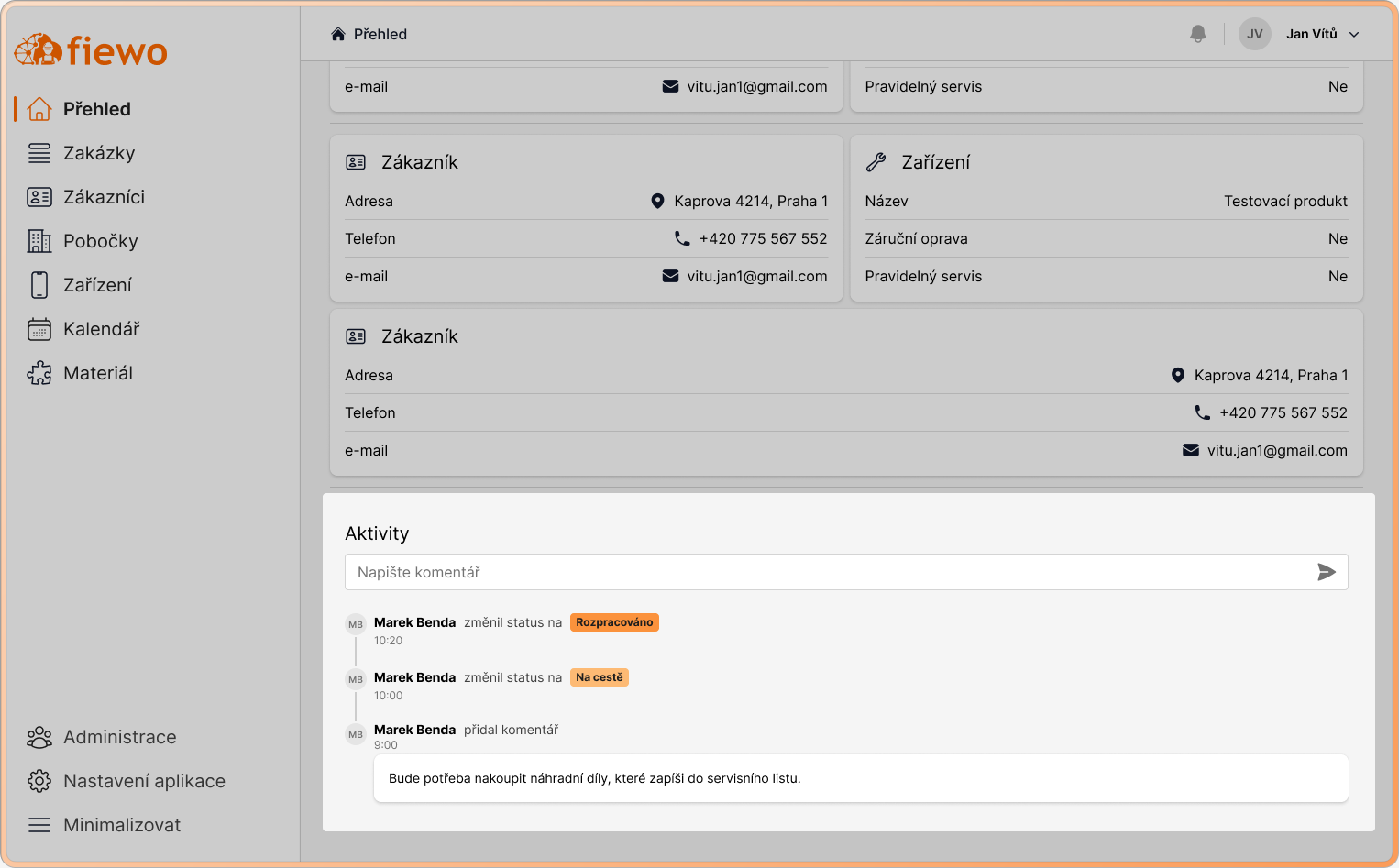Open Zakázky in the sidebar

point(99,153)
